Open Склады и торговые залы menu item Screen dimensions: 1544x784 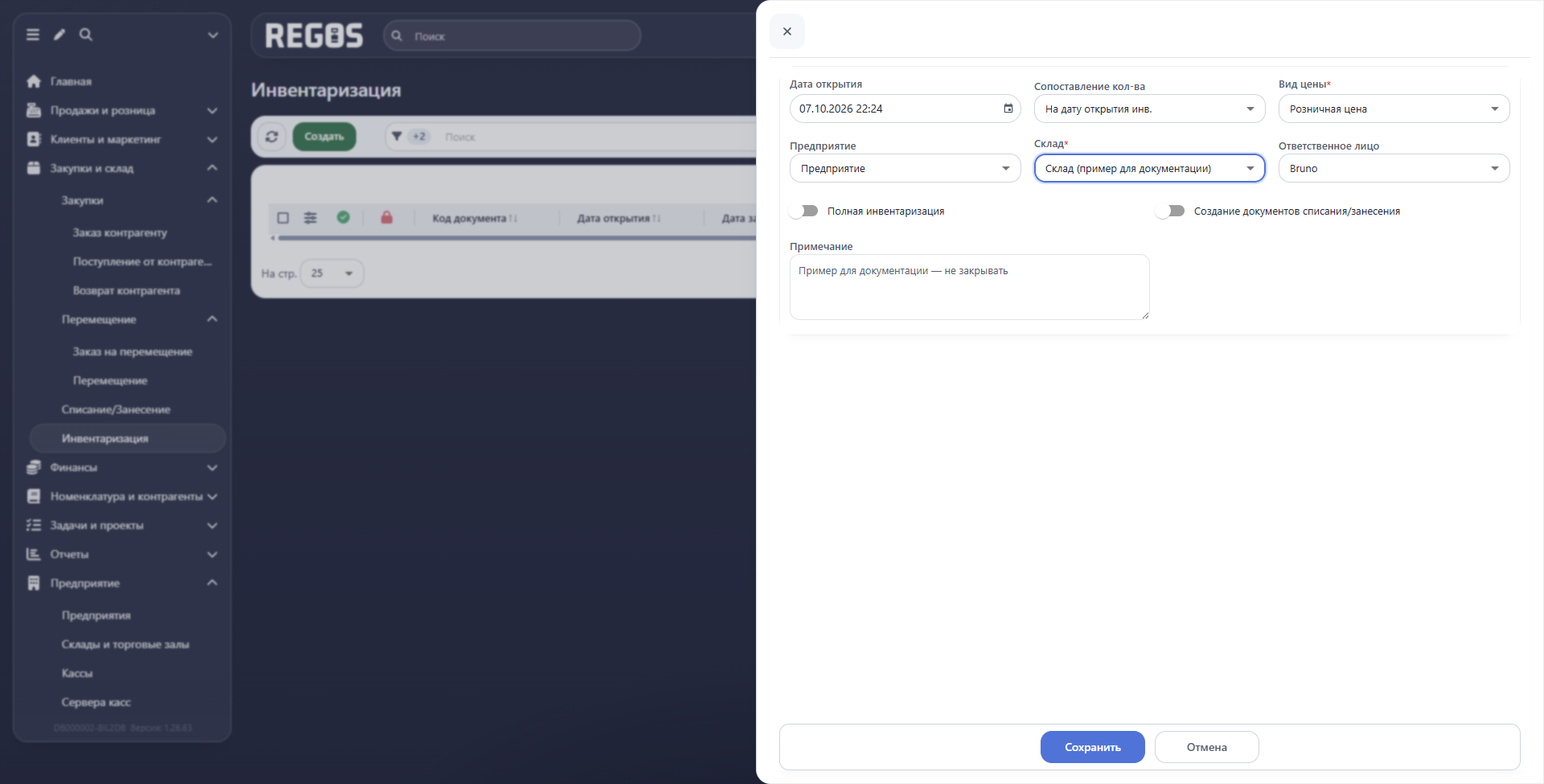coord(125,644)
